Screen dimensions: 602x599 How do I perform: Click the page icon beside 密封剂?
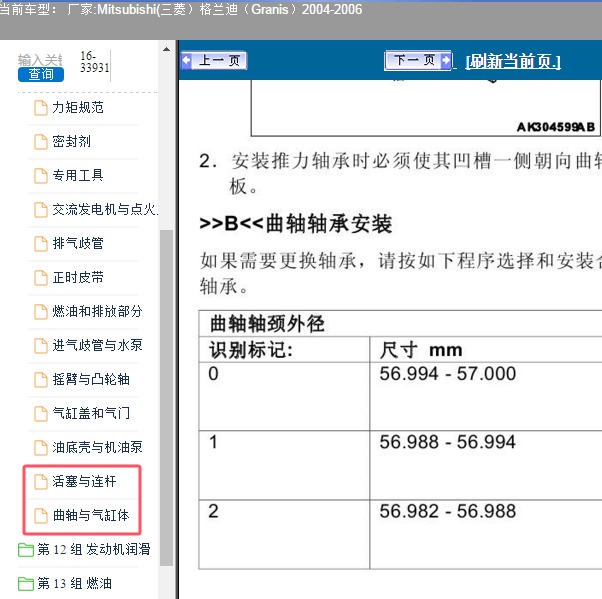pos(41,141)
